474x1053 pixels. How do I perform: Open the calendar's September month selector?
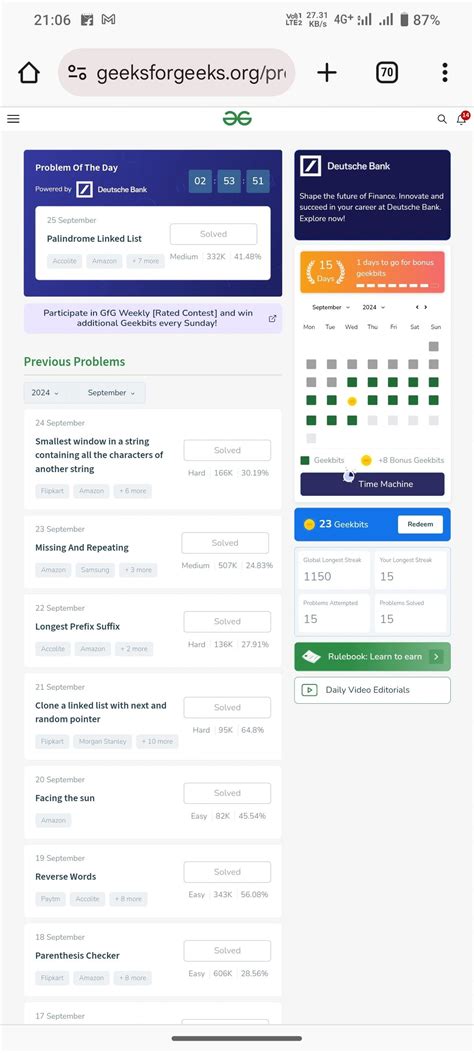pos(332,307)
